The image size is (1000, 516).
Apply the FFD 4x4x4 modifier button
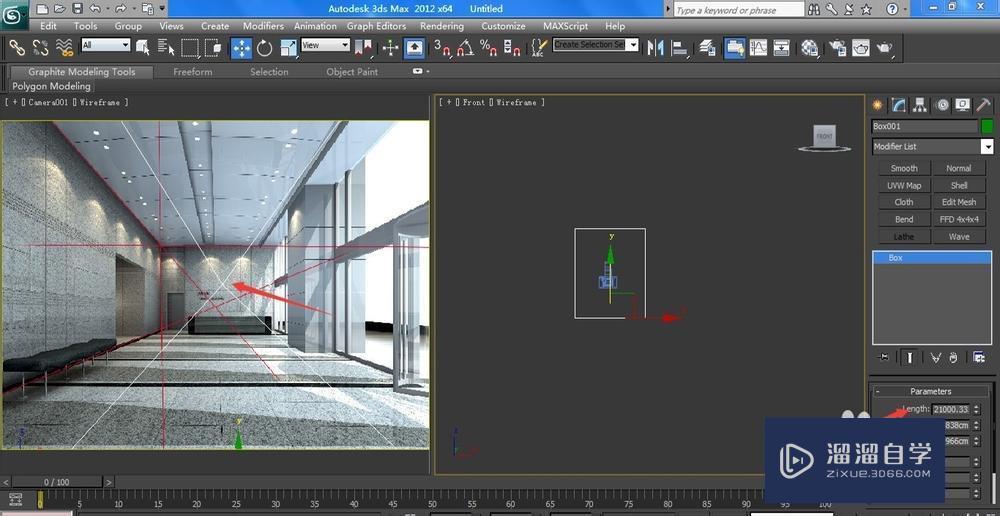(959, 219)
